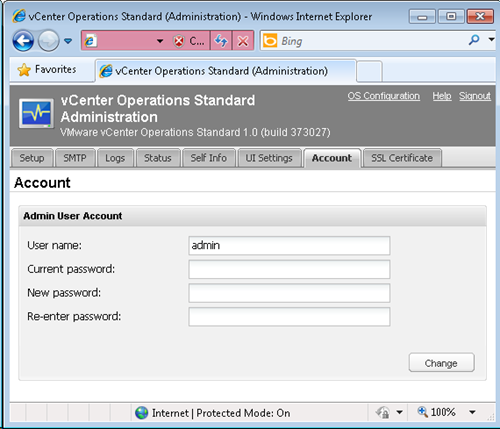
Task: Click the Internet zone globe icon
Action: [x=142, y=413]
